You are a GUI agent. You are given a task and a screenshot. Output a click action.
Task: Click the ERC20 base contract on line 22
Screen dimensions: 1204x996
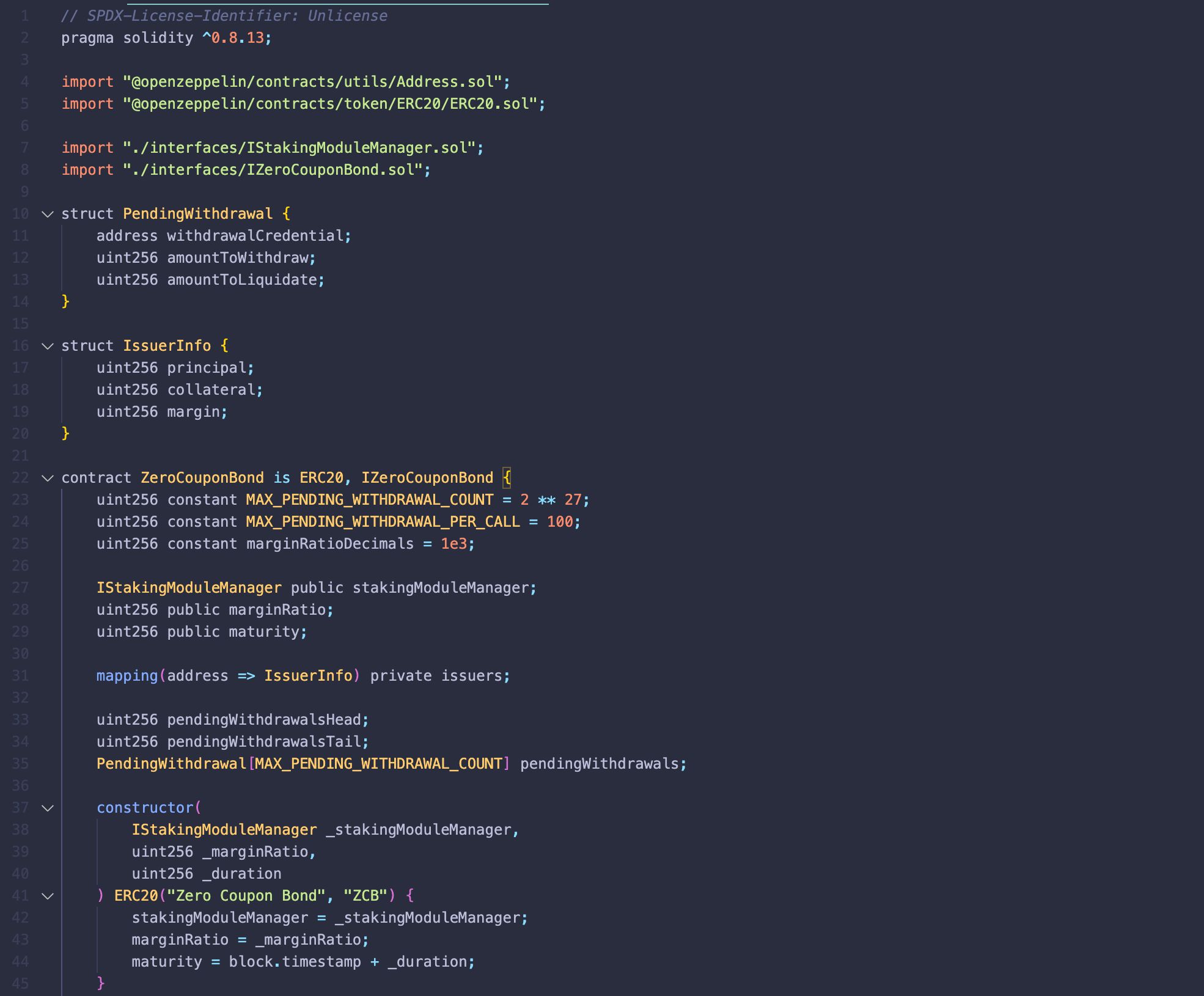(x=321, y=478)
